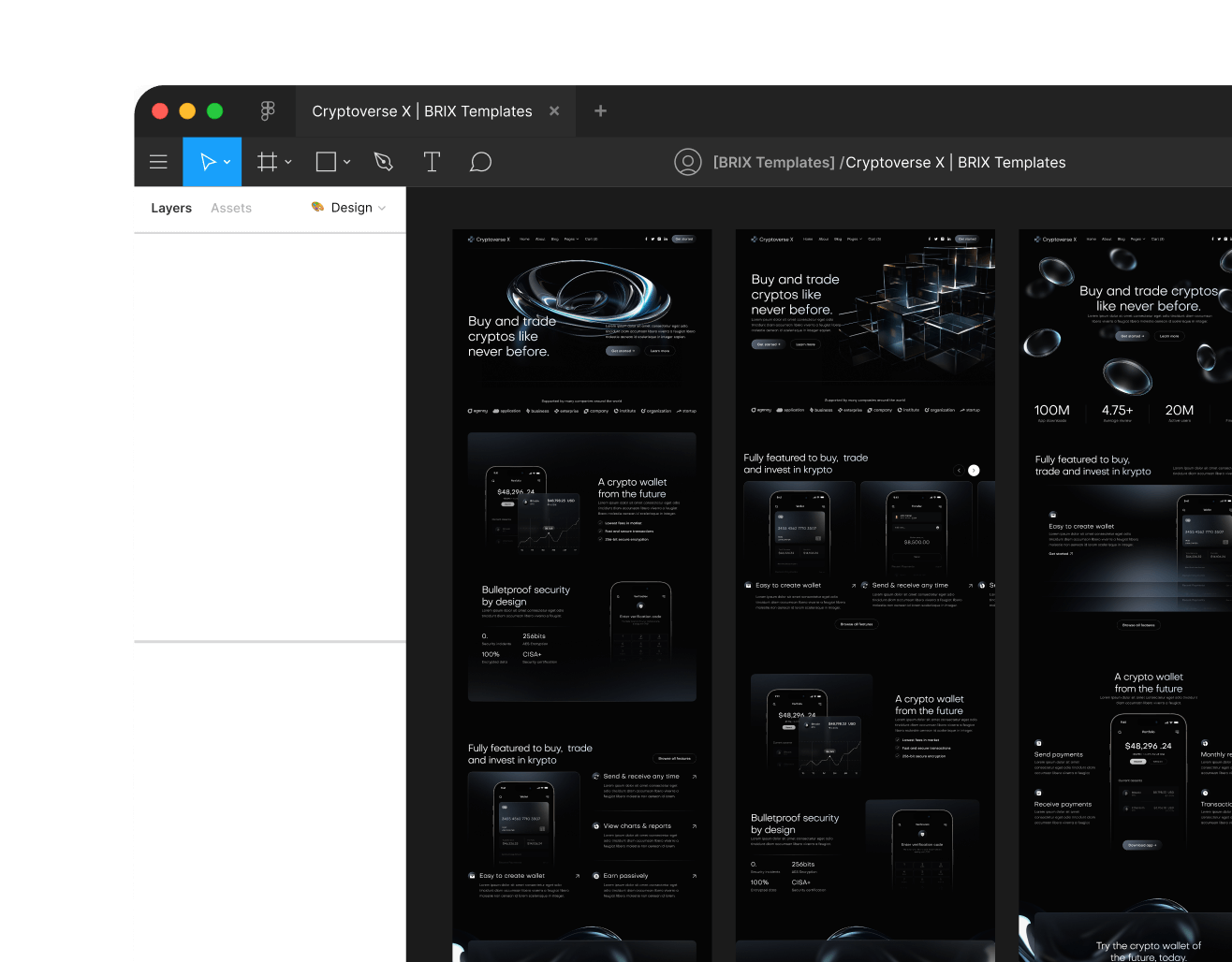
Task: Select the Pen tool
Action: (x=383, y=161)
